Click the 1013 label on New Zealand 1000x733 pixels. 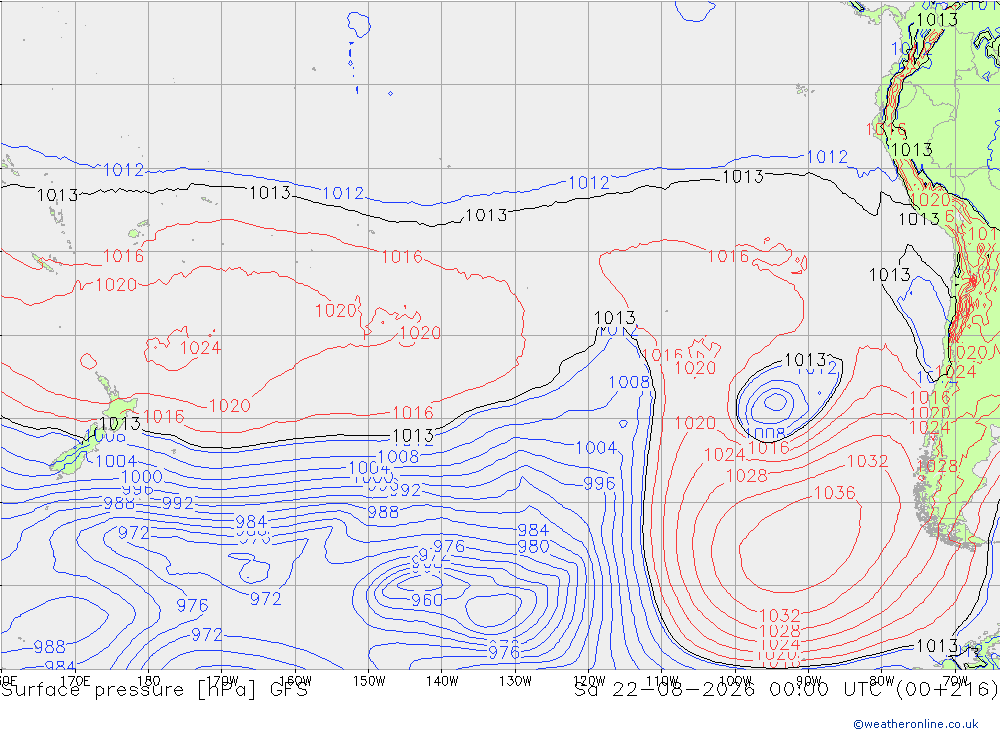[120, 424]
